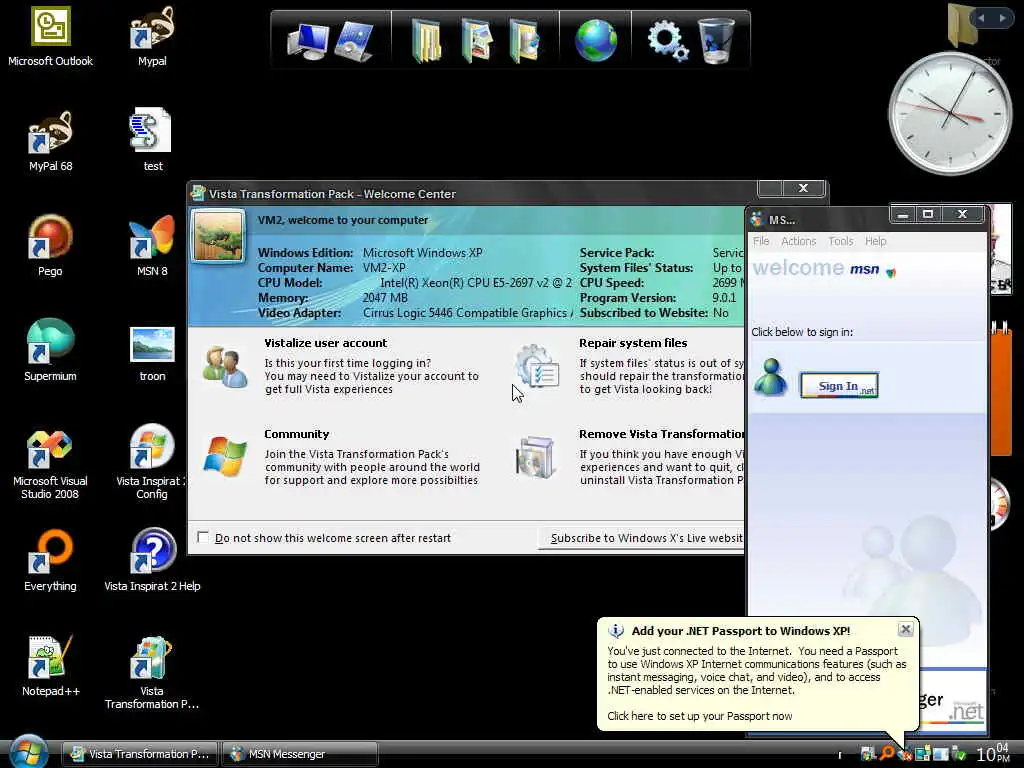Image resolution: width=1024 pixels, height=768 pixels.
Task: Launch the Pego desktop shortcut
Action: pyautogui.click(x=50, y=246)
